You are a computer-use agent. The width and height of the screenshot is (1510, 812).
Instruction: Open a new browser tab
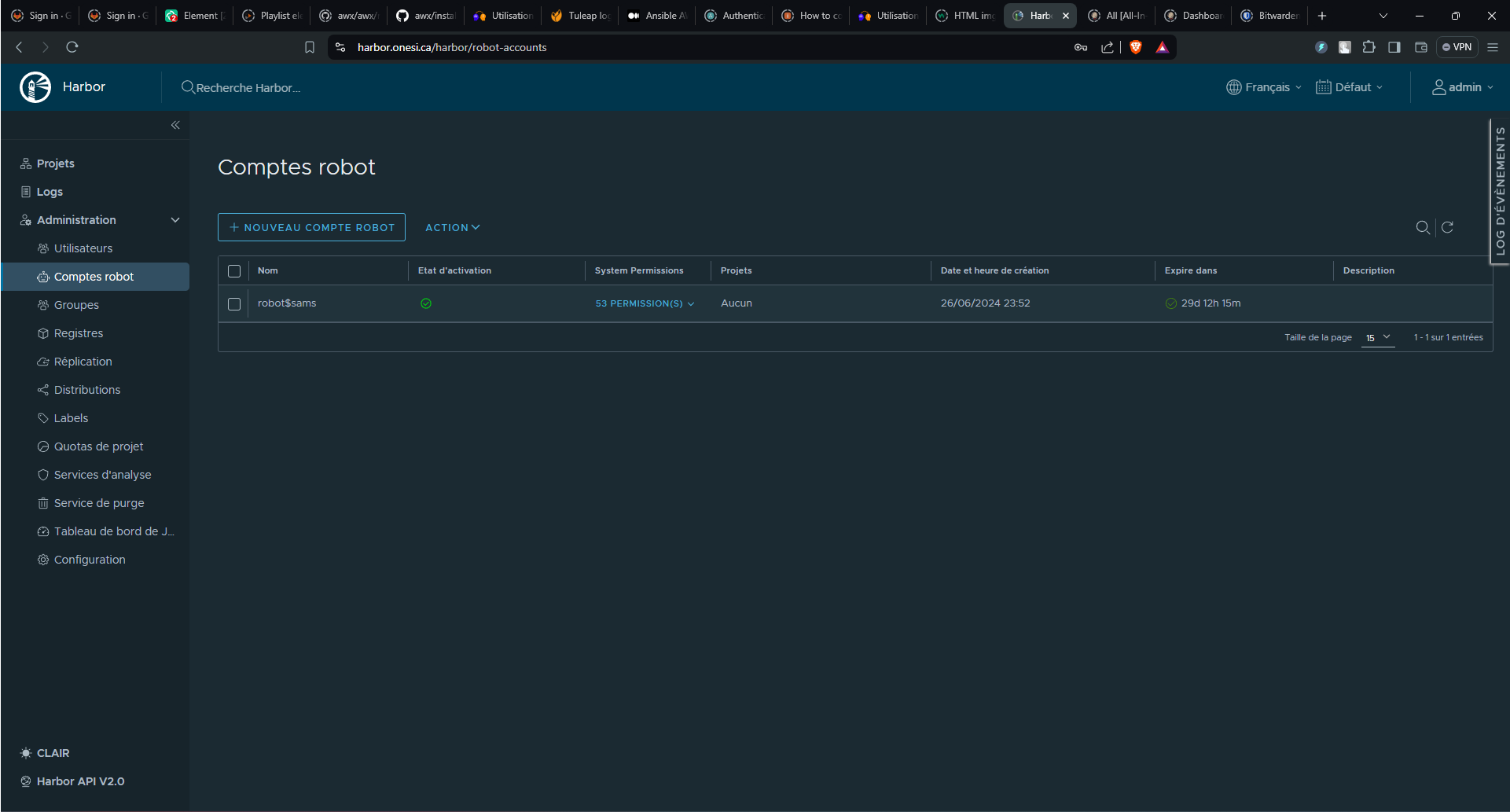point(1322,16)
